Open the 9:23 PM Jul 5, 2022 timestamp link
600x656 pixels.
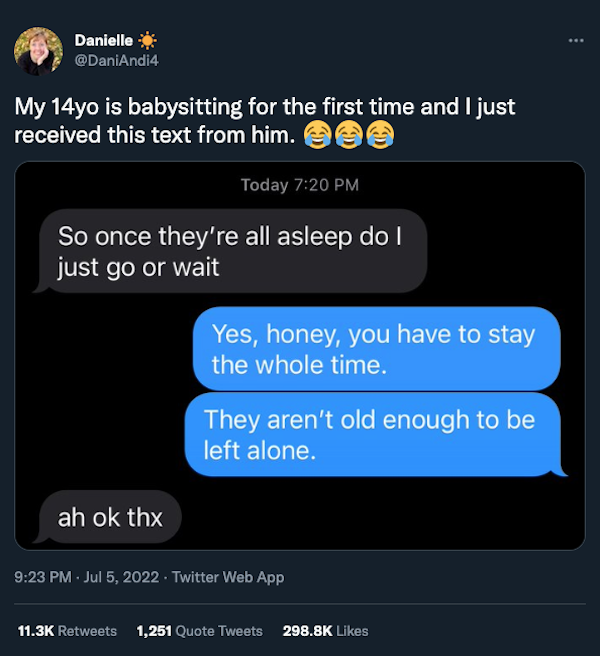[x=88, y=577]
